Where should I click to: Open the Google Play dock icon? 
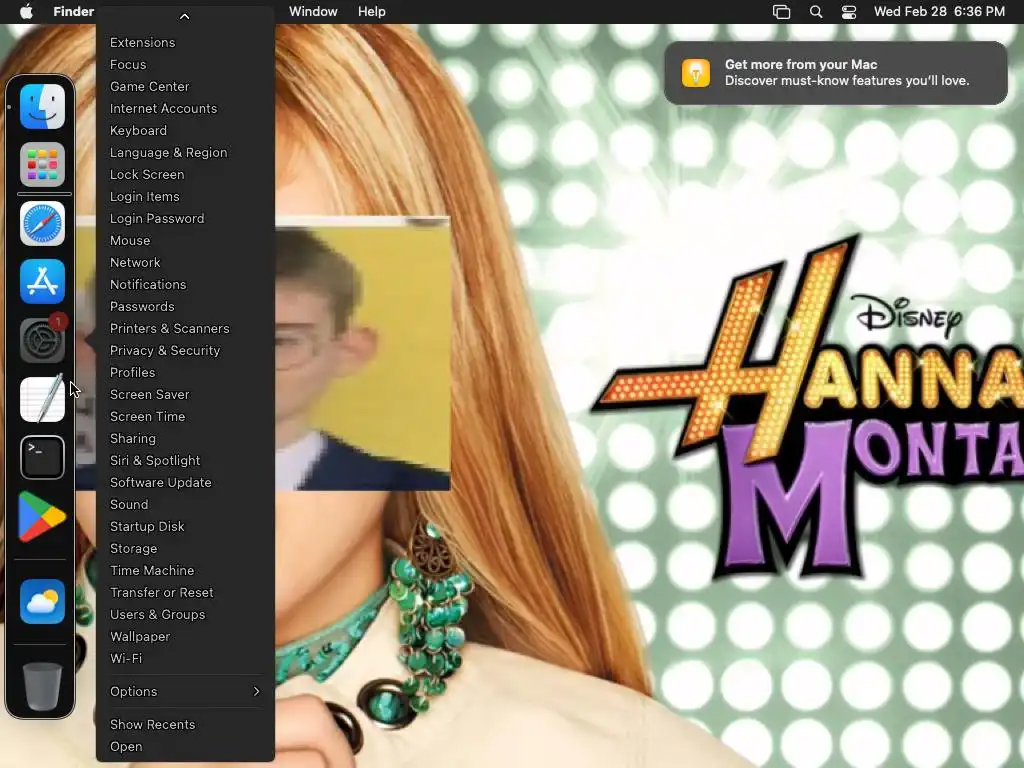[42, 517]
